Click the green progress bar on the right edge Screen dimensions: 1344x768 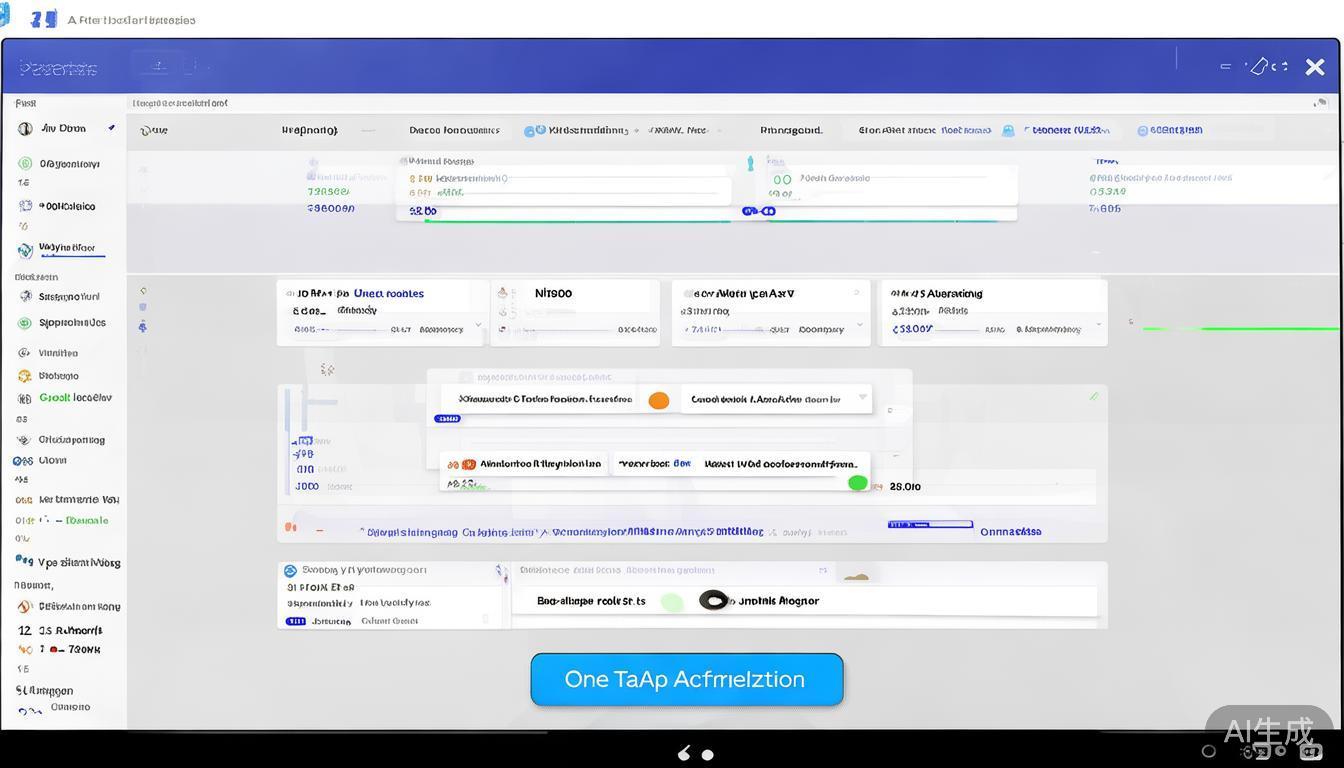click(x=1240, y=328)
